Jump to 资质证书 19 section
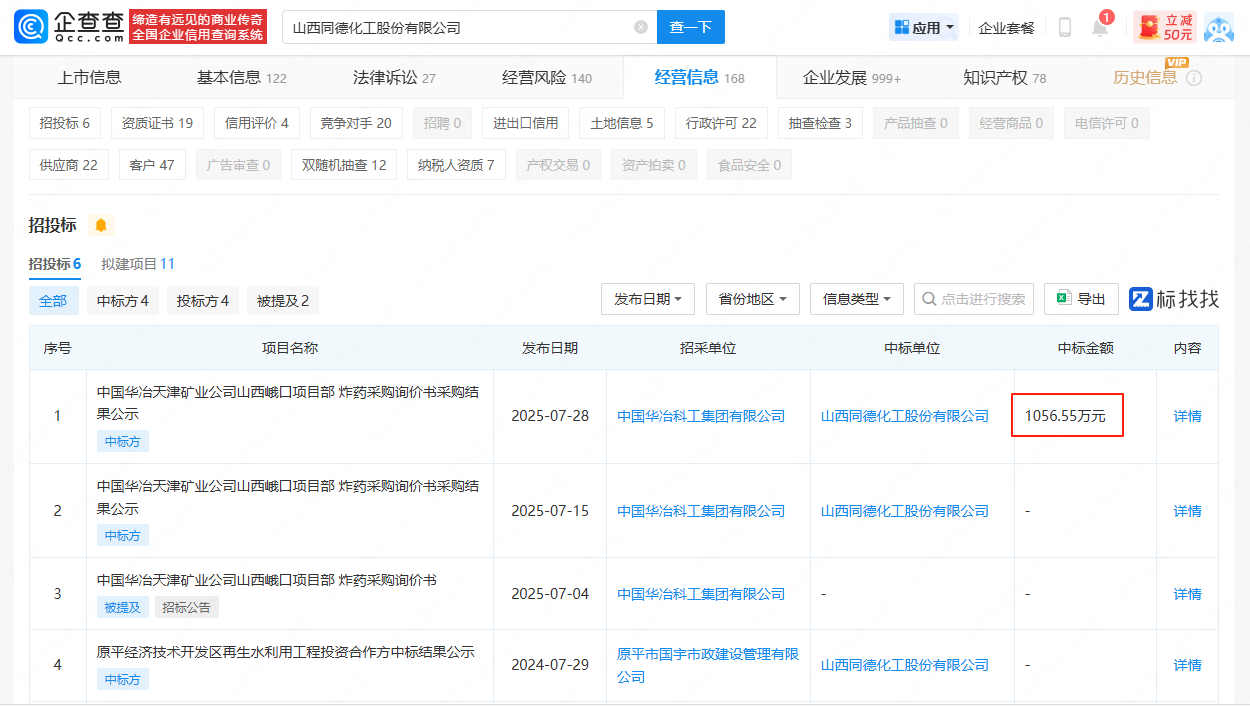The width and height of the screenshot is (1250, 706). (x=157, y=123)
